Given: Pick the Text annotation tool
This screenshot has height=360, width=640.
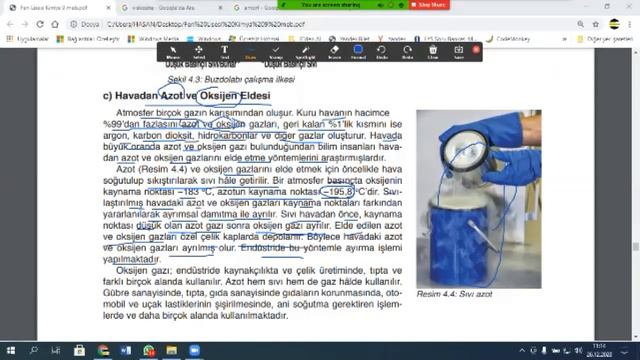Looking at the screenshot, I should pyautogui.click(x=224, y=52).
